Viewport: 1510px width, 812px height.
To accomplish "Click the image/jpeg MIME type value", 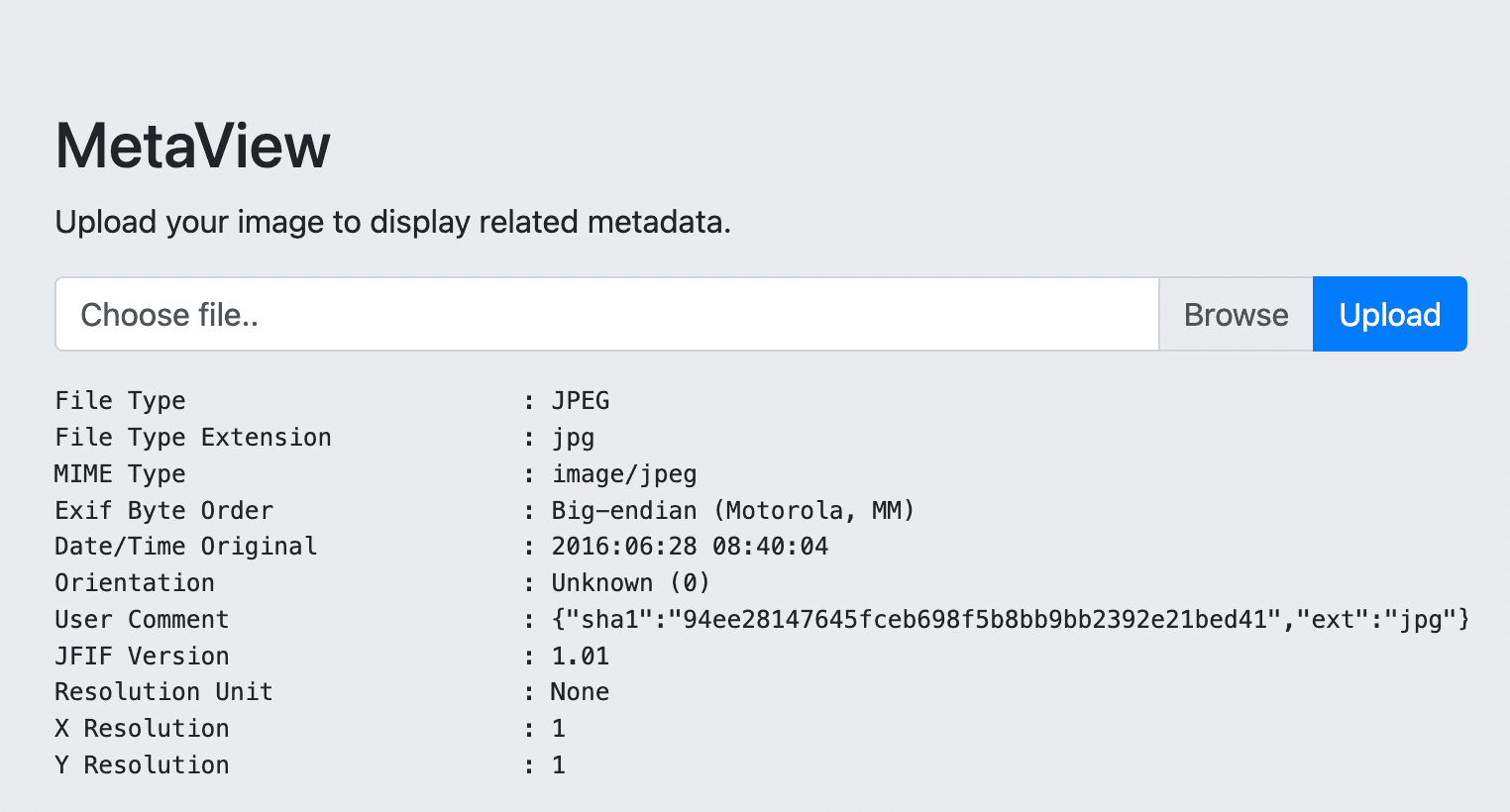I will (x=624, y=474).
